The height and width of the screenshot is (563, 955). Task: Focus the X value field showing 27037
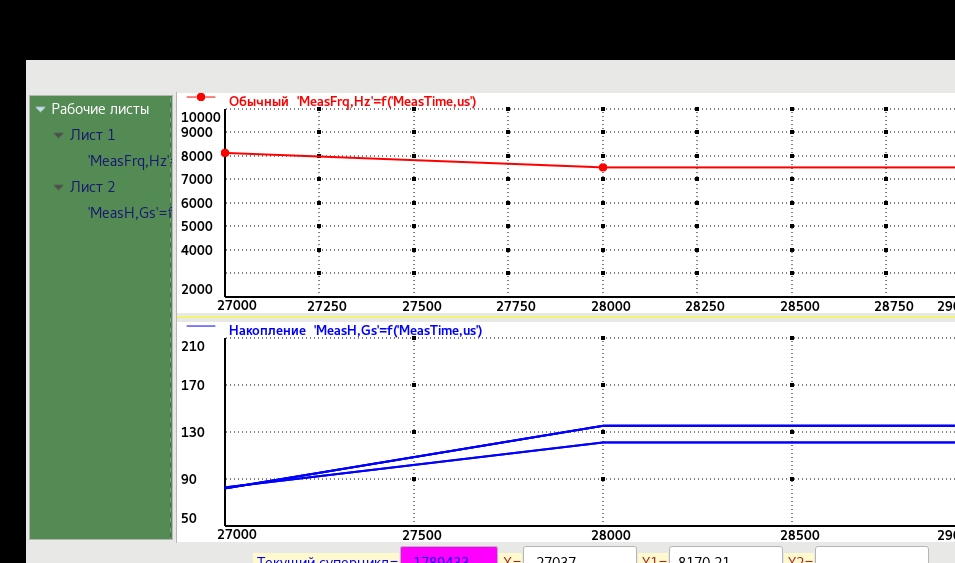point(579,556)
